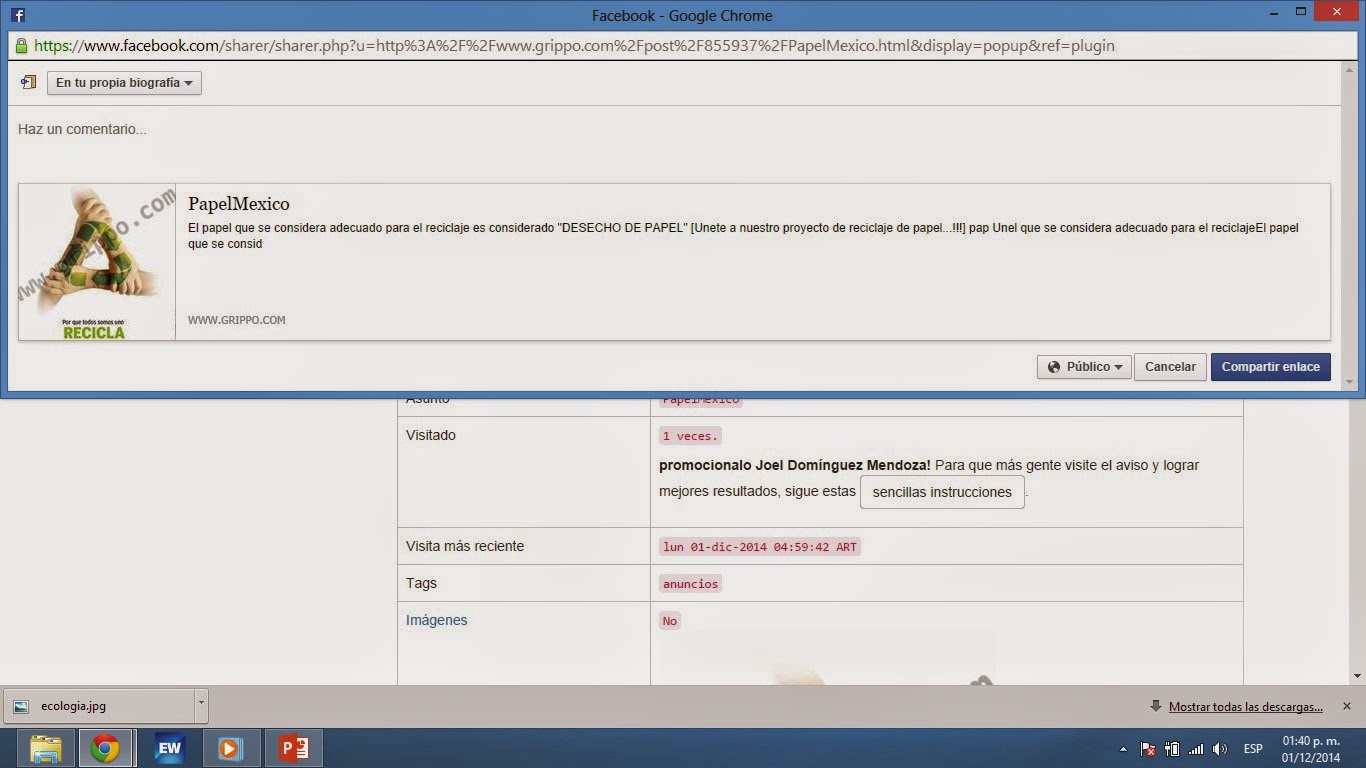Click the 'Tags' row label
The height and width of the screenshot is (768, 1366).
[x=421, y=583]
